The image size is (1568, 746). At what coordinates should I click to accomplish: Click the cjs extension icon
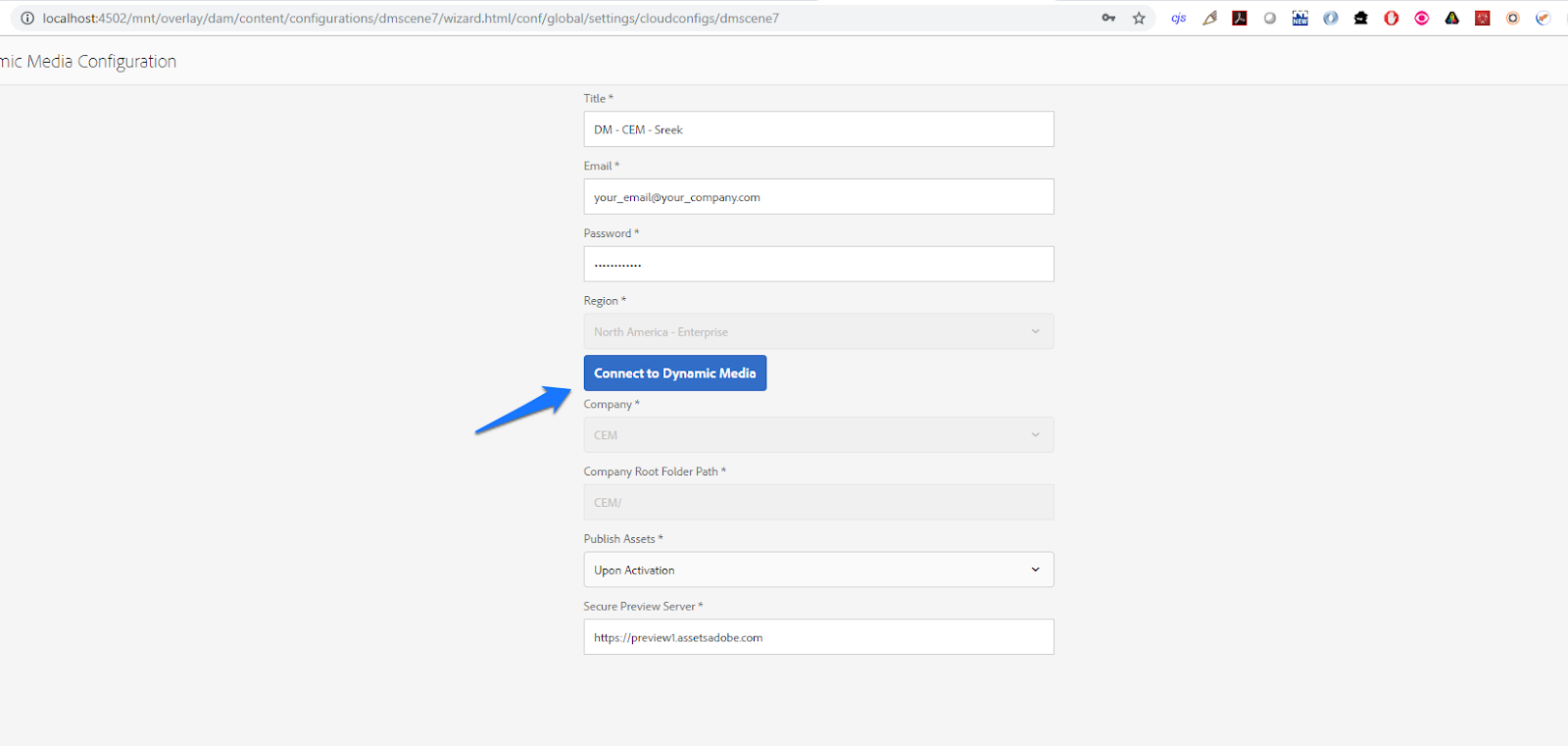point(1179,19)
